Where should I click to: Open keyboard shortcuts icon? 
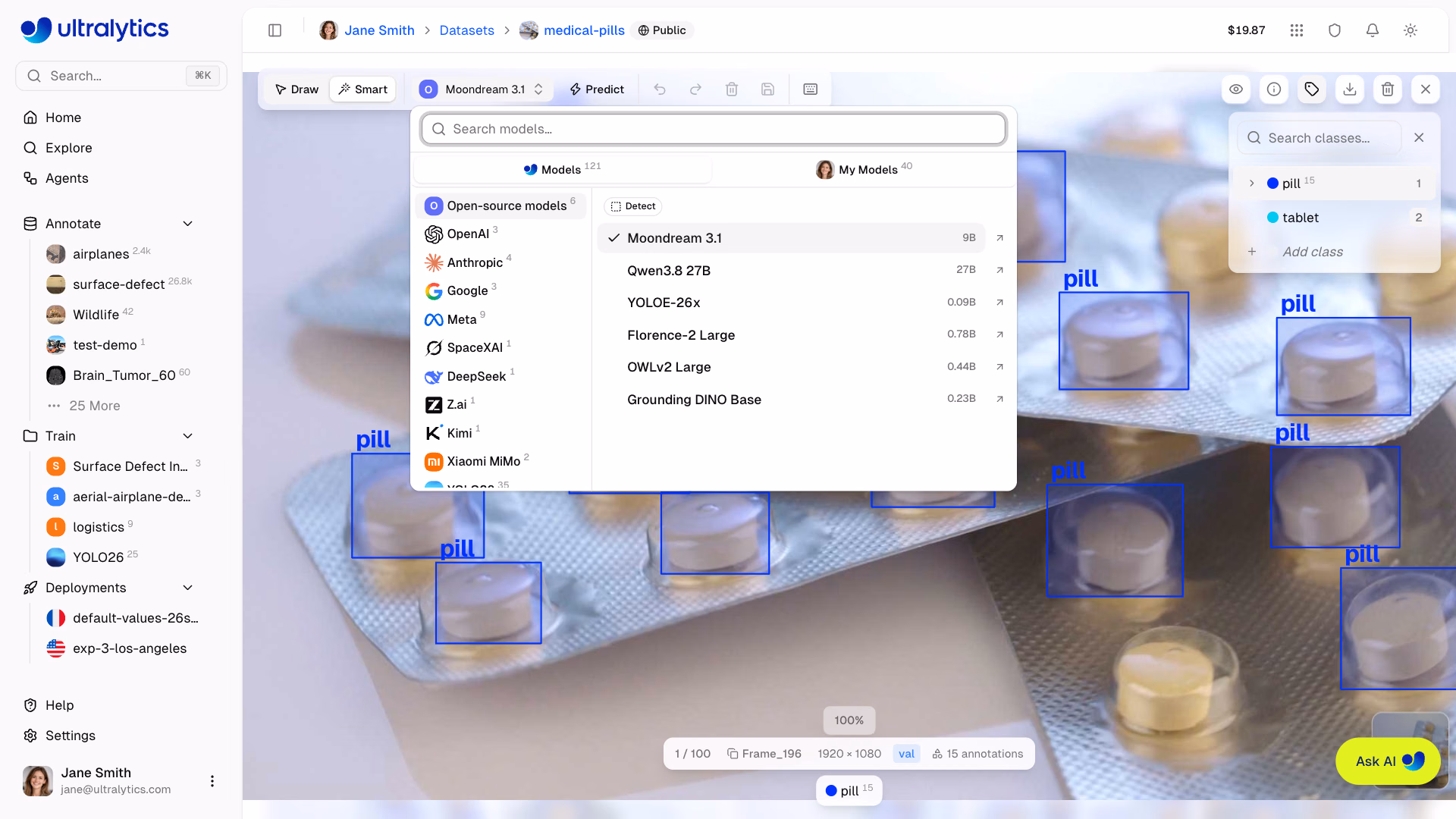tap(810, 89)
